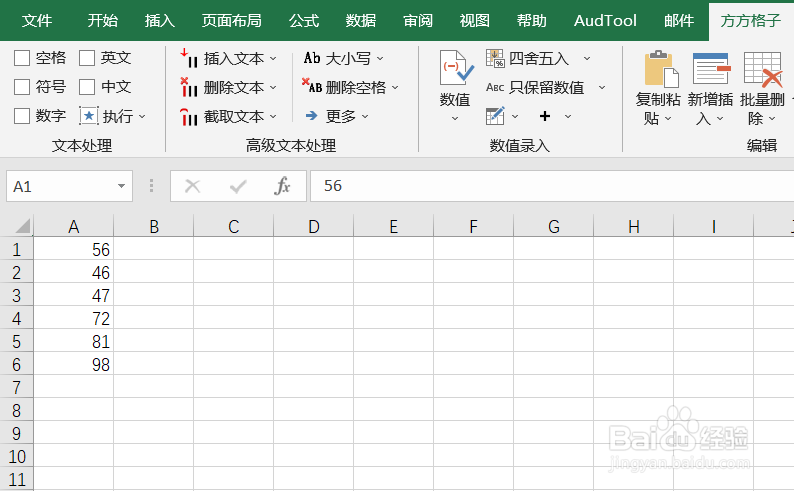Expand the Extract Text (截取文本) dropdown arrow
This screenshot has width=794, height=491.
(x=273, y=116)
